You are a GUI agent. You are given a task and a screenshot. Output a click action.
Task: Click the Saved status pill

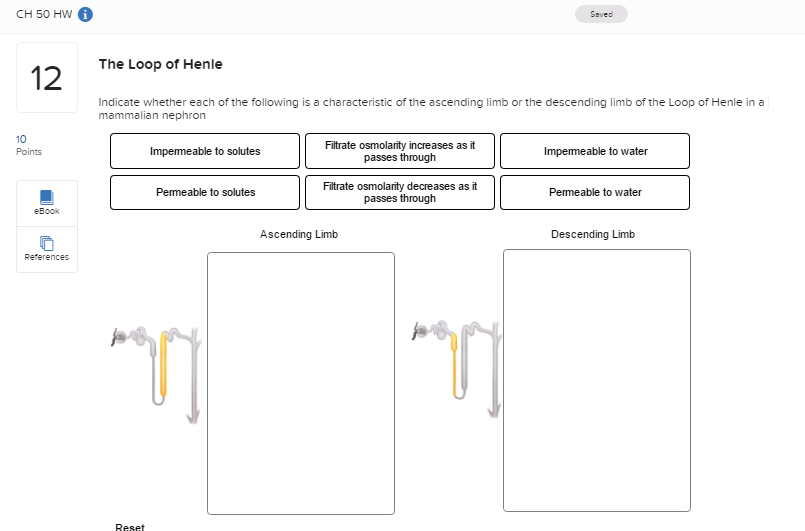(x=601, y=14)
